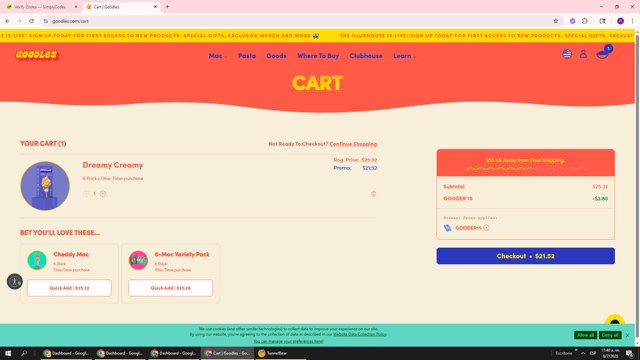Click the GOODER 15 discount -$3.80
The width and height of the screenshot is (640, 360).
[x=600, y=199]
